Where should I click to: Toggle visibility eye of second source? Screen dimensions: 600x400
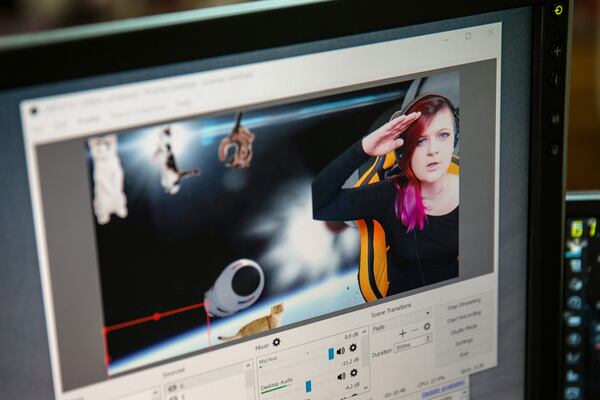[x=171, y=396]
